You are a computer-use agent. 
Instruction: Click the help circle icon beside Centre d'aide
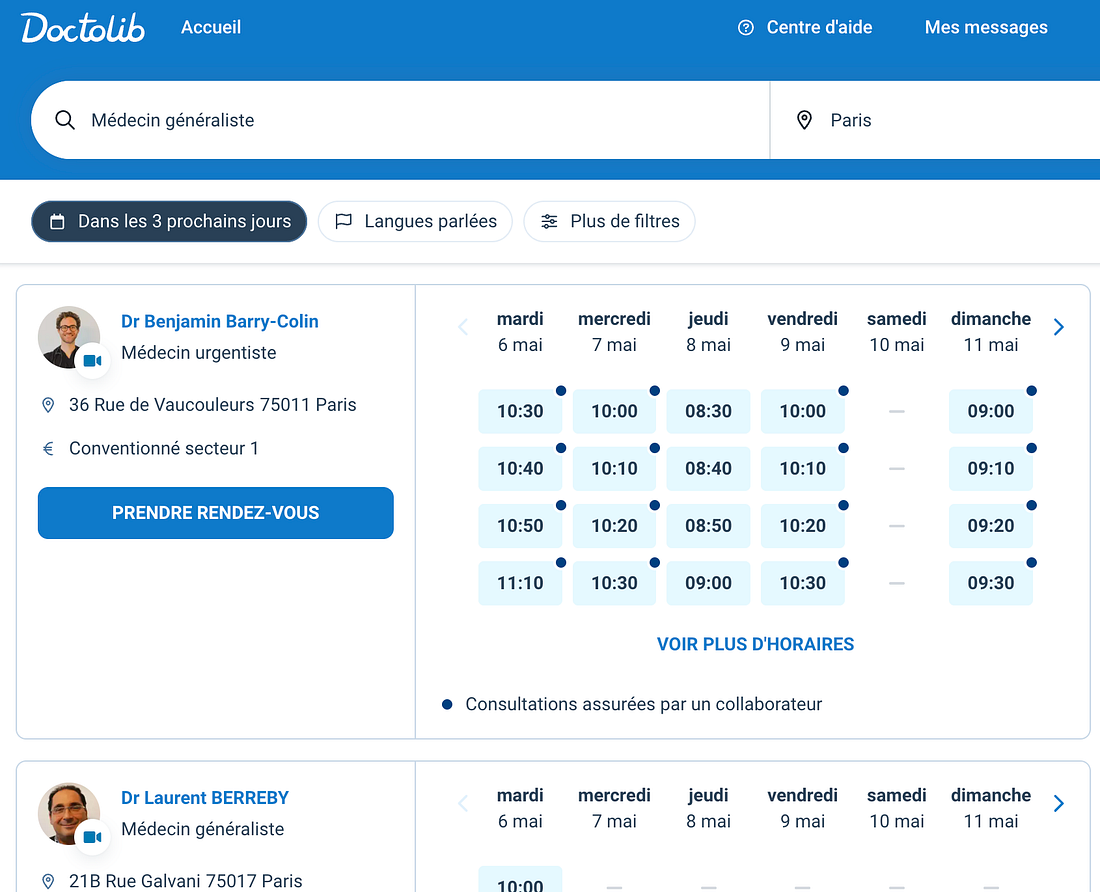tap(746, 27)
